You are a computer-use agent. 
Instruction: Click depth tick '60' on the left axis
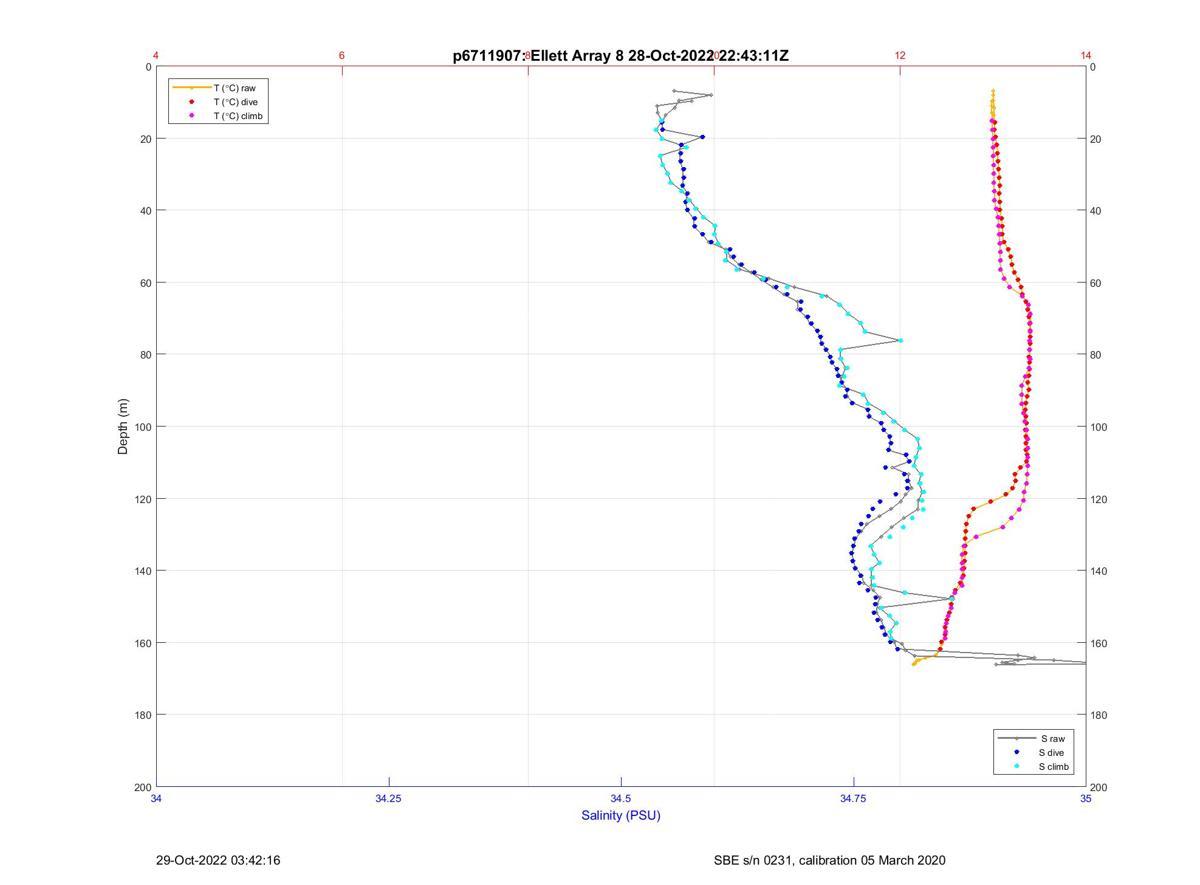pos(145,283)
